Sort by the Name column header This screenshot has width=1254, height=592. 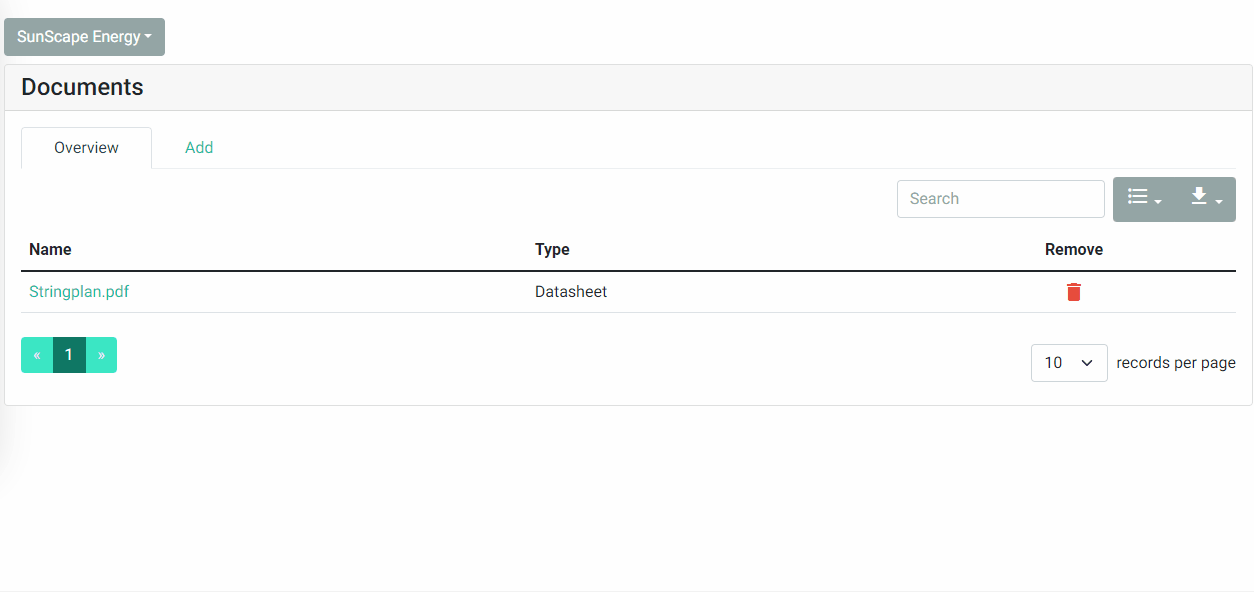[x=50, y=250]
